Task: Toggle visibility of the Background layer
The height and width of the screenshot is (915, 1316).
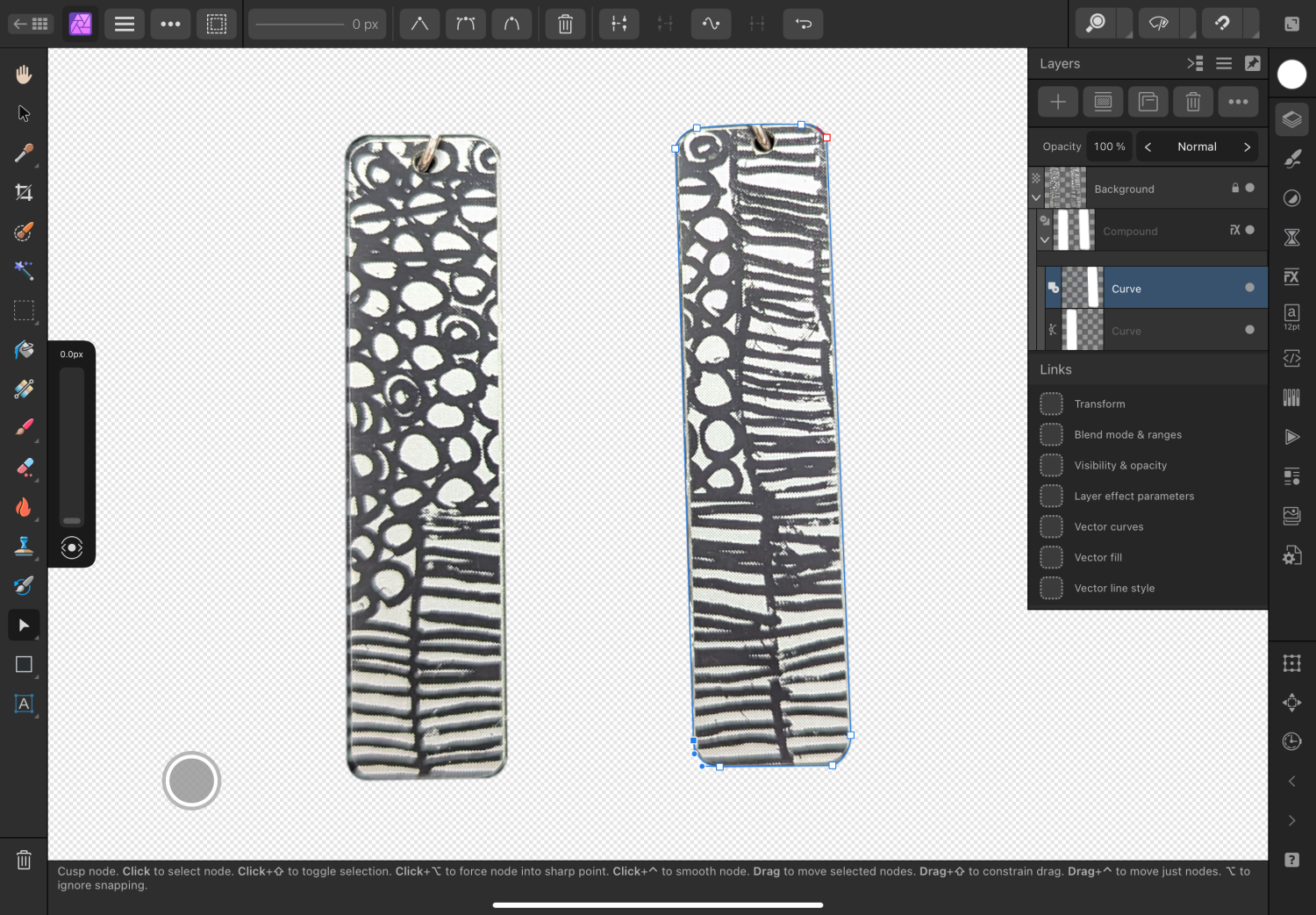Action: (x=1249, y=188)
